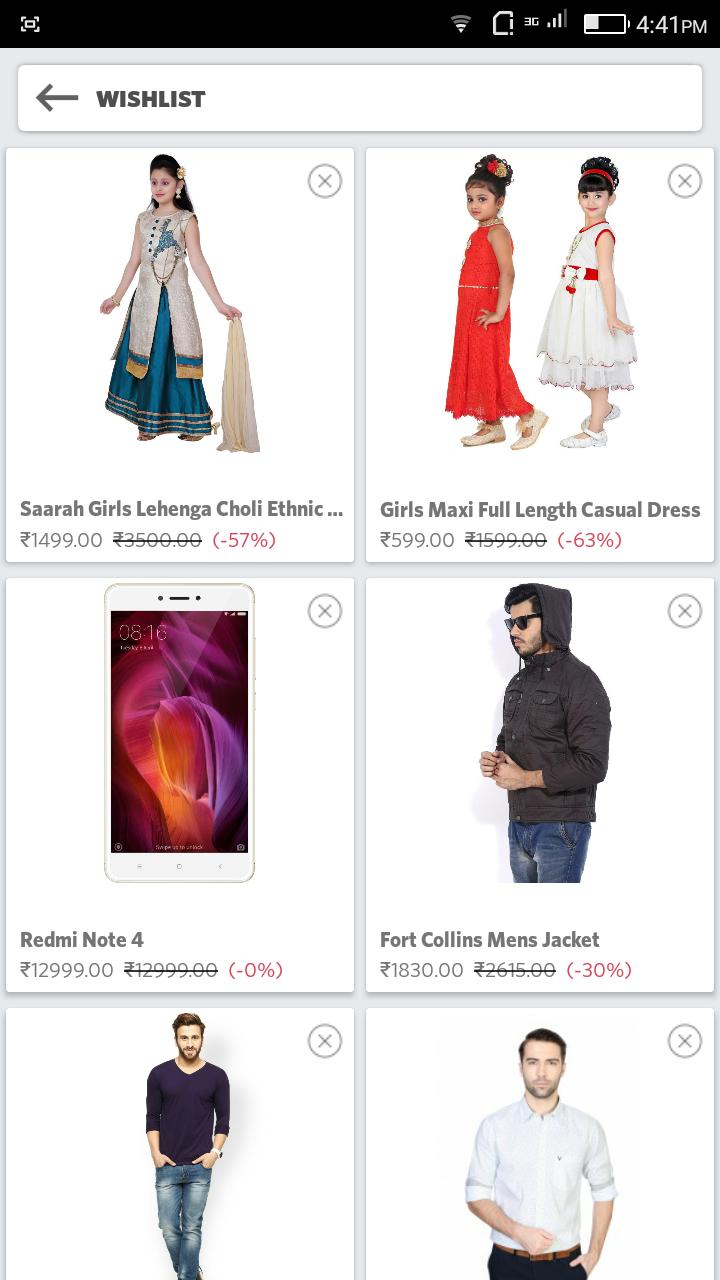Remove purple v-neck t-shirt from wishlist
This screenshot has width=720, height=1280.
324,1041
